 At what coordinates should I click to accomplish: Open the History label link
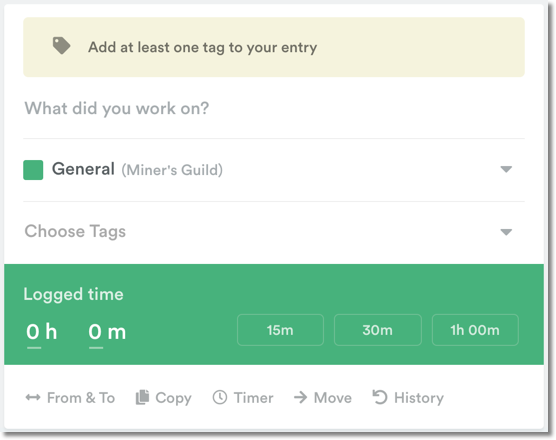(x=419, y=398)
